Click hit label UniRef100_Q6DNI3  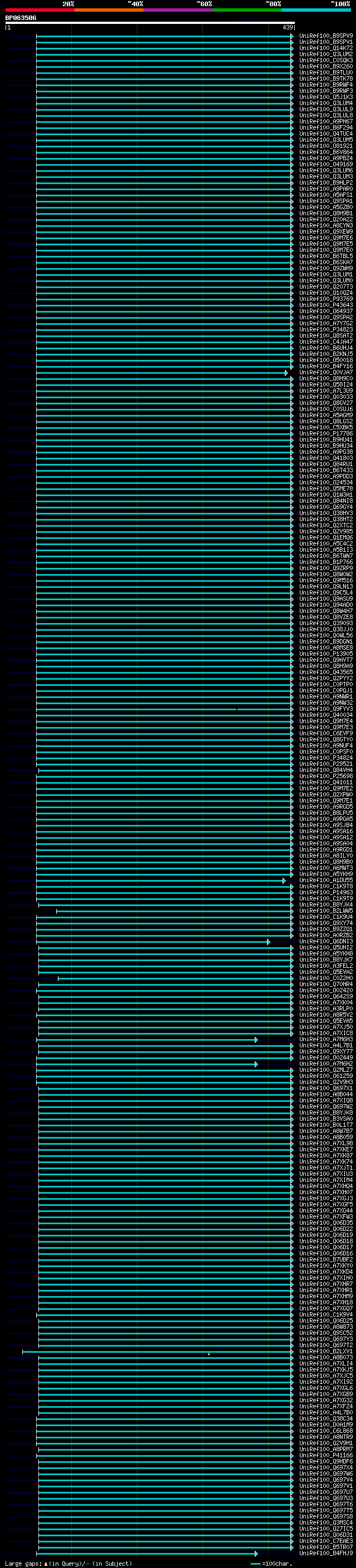point(326,942)
